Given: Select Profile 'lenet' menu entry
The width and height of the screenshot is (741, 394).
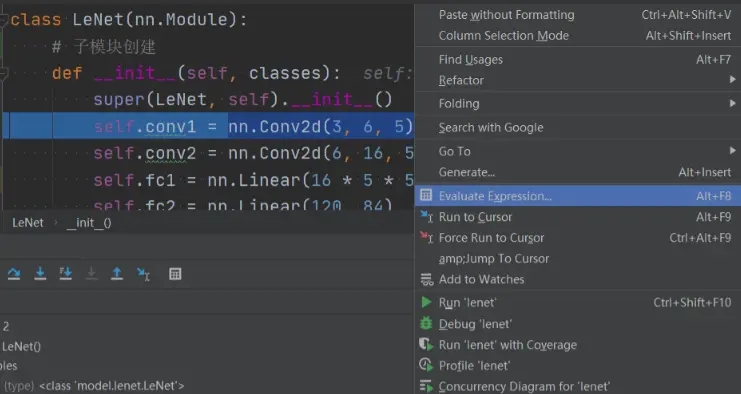Looking at the screenshot, I should (577, 366).
